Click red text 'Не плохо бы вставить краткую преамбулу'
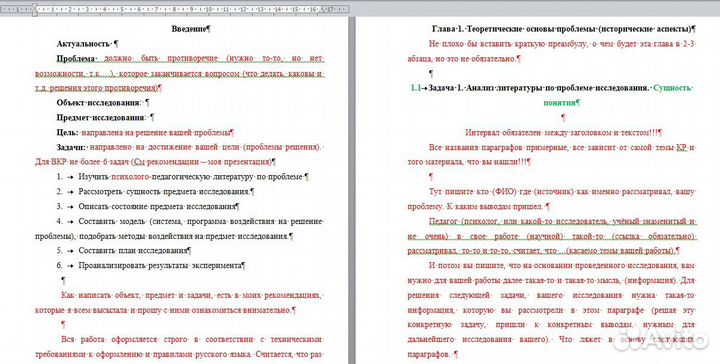This screenshot has width=720, height=364. 552,51
